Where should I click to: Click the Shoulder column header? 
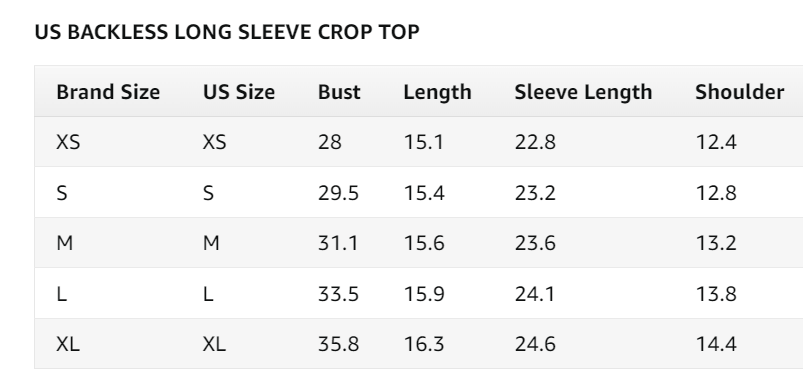pyautogui.click(x=739, y=92)
